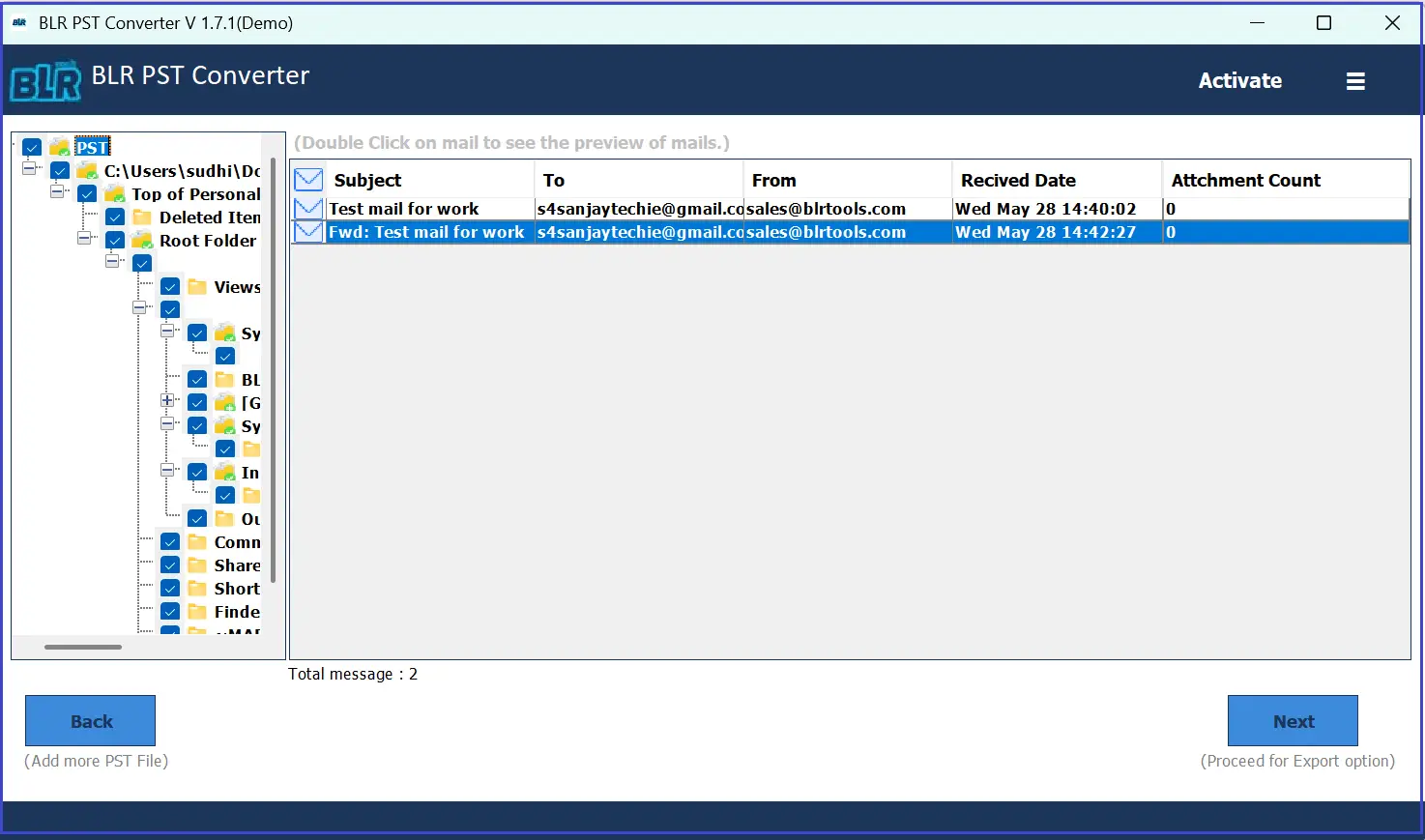The width and height of the screenshot is (1425, 840).
Task: Click the Deleted Items folder icon
Action: point(140,217)
